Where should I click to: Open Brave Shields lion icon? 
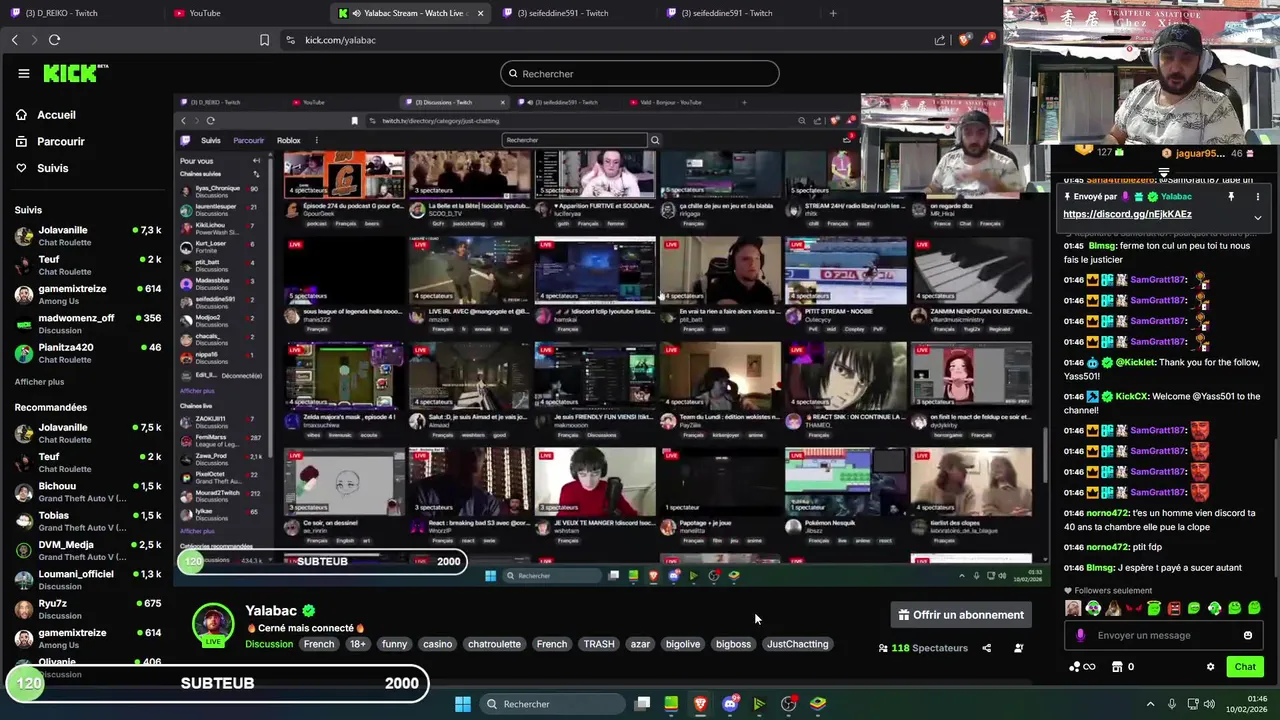coord(964,40)
